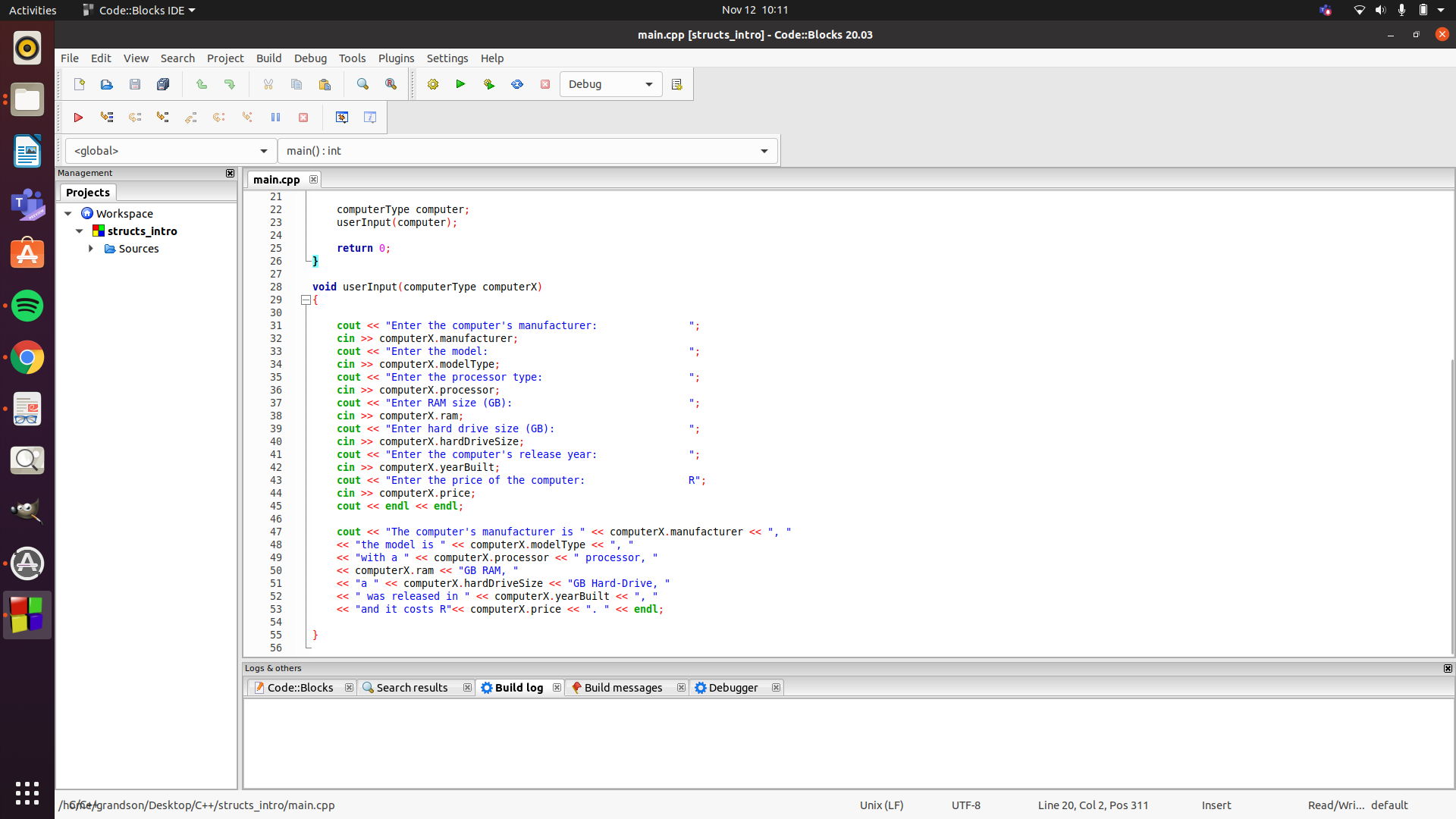
Task: Click the Build and run icon
Action: coord(489,84)
